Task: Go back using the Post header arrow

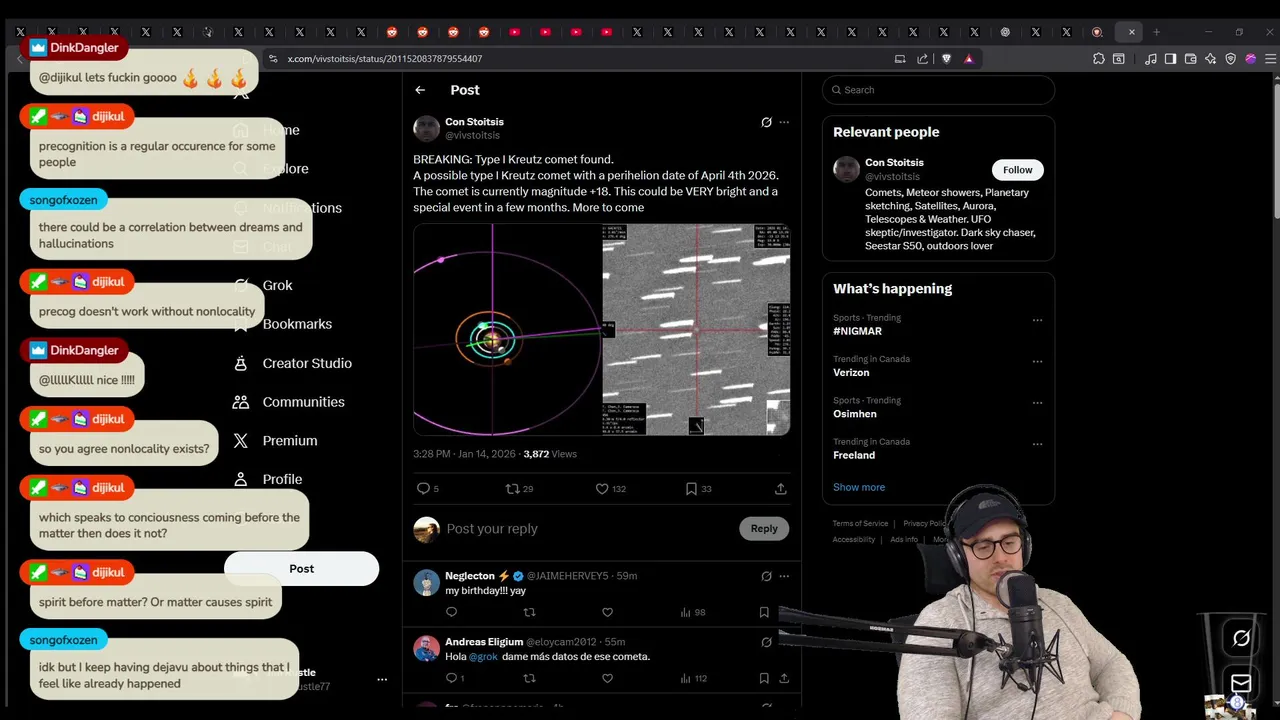Action: coord(420,90)
